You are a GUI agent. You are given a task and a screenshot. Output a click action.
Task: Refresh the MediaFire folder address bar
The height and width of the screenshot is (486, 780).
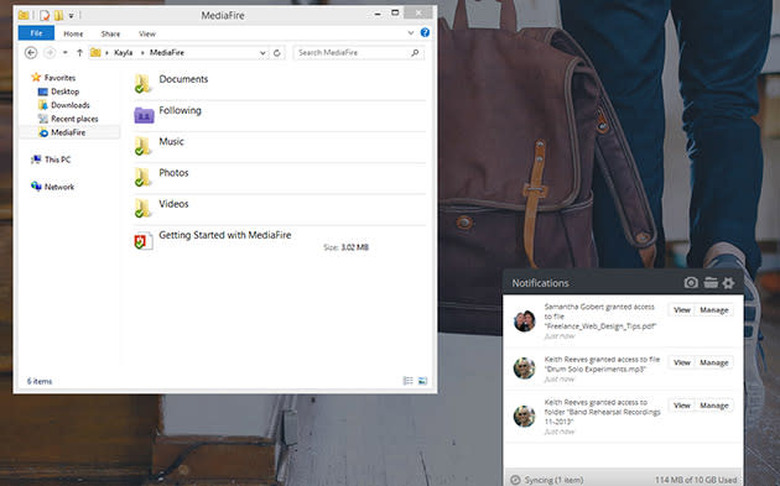(x=277, y=53)
